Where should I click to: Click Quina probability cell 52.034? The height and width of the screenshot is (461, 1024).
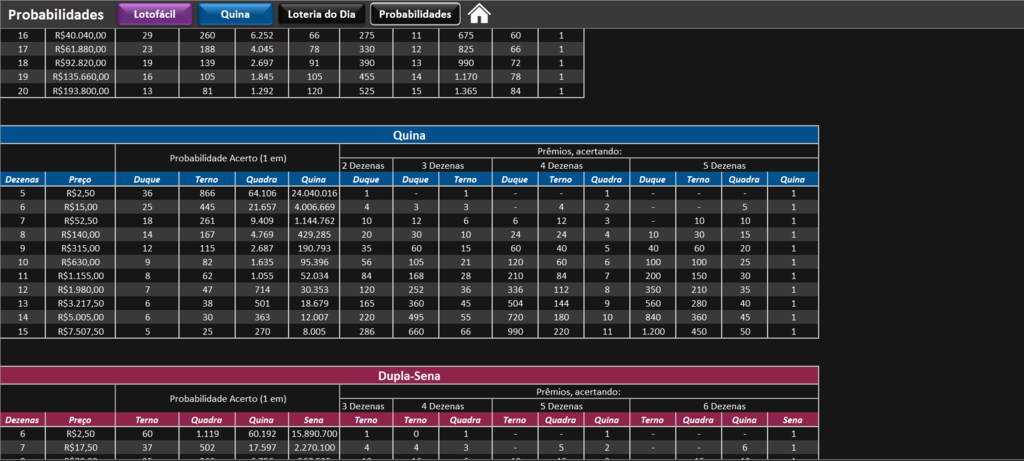(314, 276)
